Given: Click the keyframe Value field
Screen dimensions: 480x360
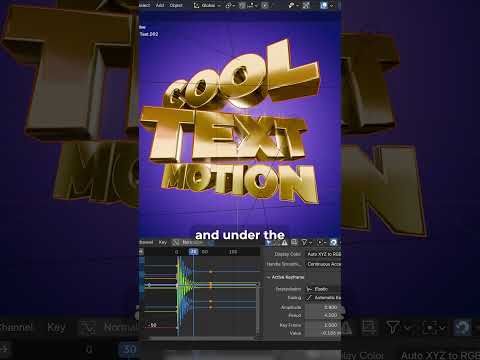Looking at the screenshot, I should pyautogui.click(x=323, y=333).
